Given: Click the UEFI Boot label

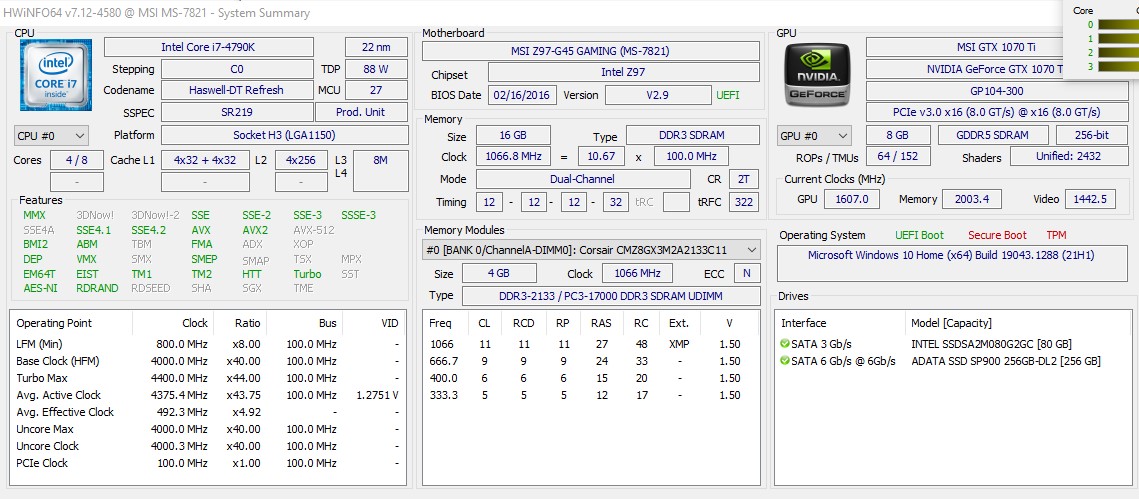Looking at the screenshot, I should pos(920,235).
